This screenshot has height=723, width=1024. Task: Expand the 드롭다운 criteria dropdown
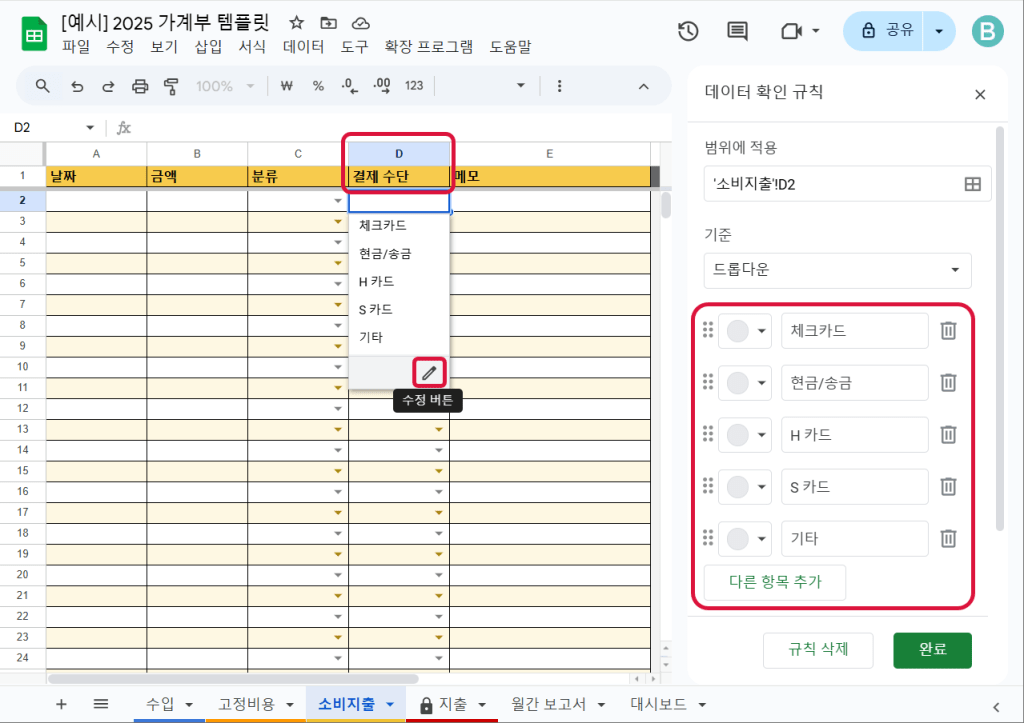tap(837, 270)
